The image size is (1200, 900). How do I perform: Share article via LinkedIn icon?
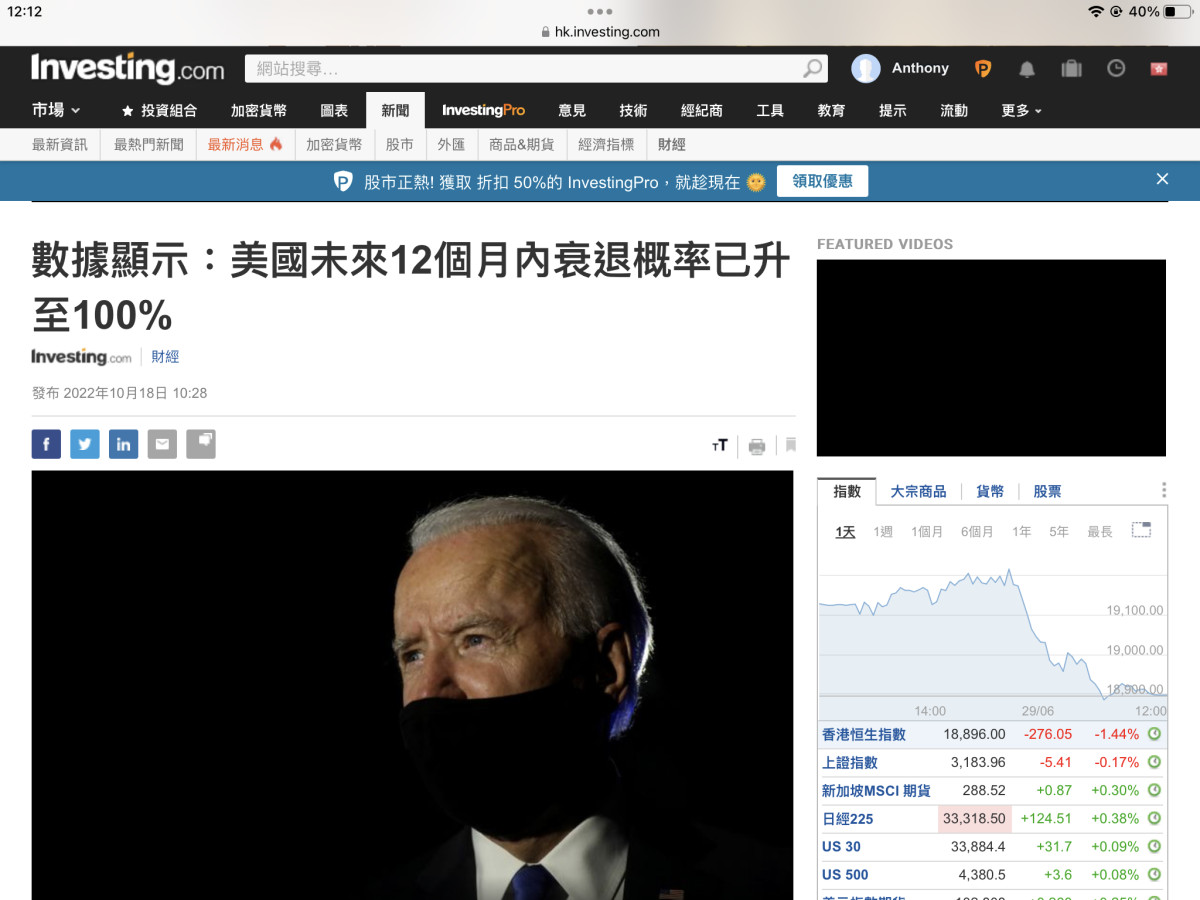[123, 444]
